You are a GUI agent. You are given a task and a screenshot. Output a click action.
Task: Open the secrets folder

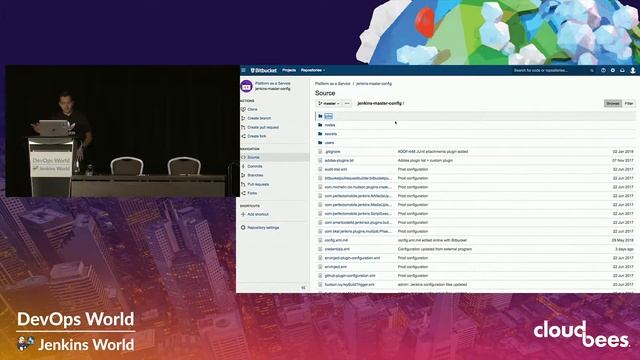pos(331,134)
